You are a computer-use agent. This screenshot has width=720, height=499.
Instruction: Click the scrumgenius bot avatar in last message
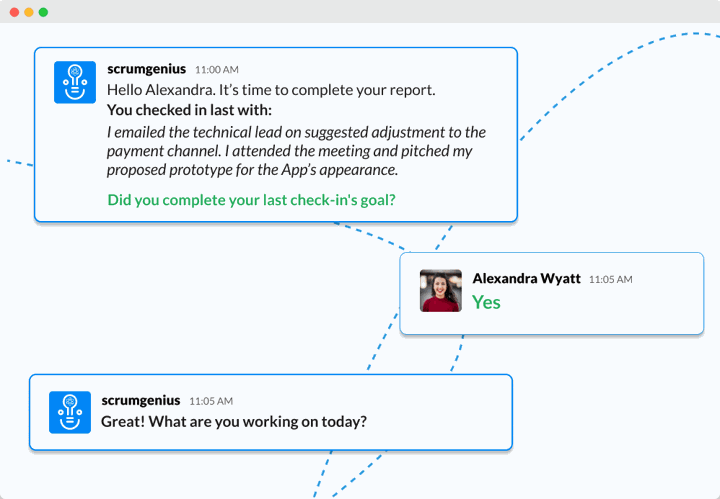pyautogui.click(x=70, y=412)
